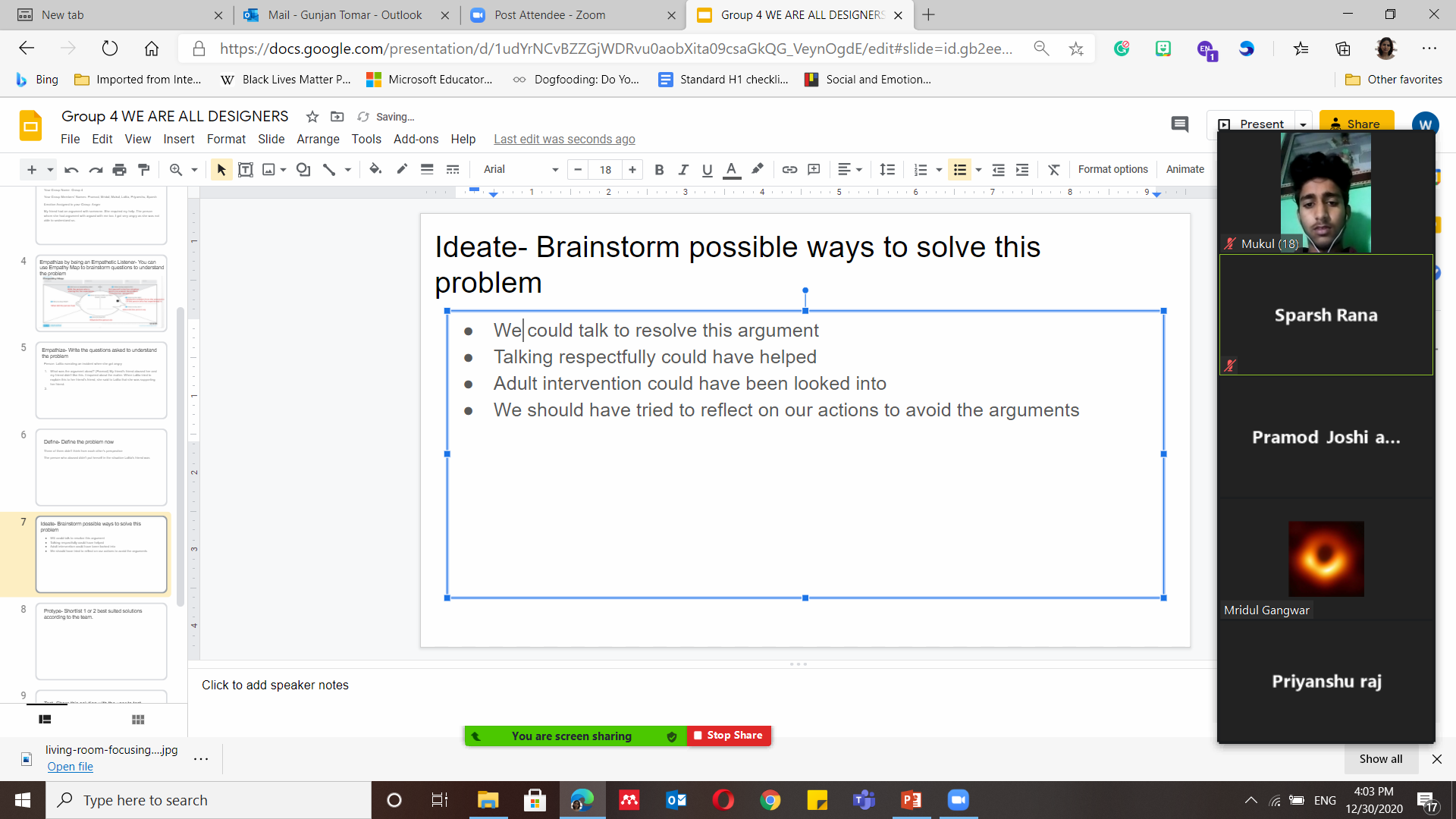The width and height of the screenshot is (1456, 819).
Task: Click the Clear formatting icon
Action: pyautogui.click(x=1054, y=170)
